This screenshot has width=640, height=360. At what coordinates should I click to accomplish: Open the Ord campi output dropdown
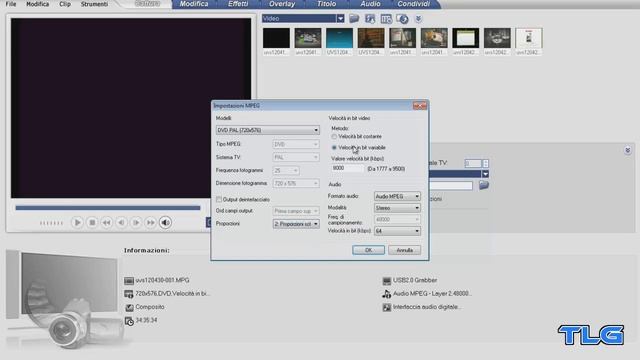click(296, 211)
